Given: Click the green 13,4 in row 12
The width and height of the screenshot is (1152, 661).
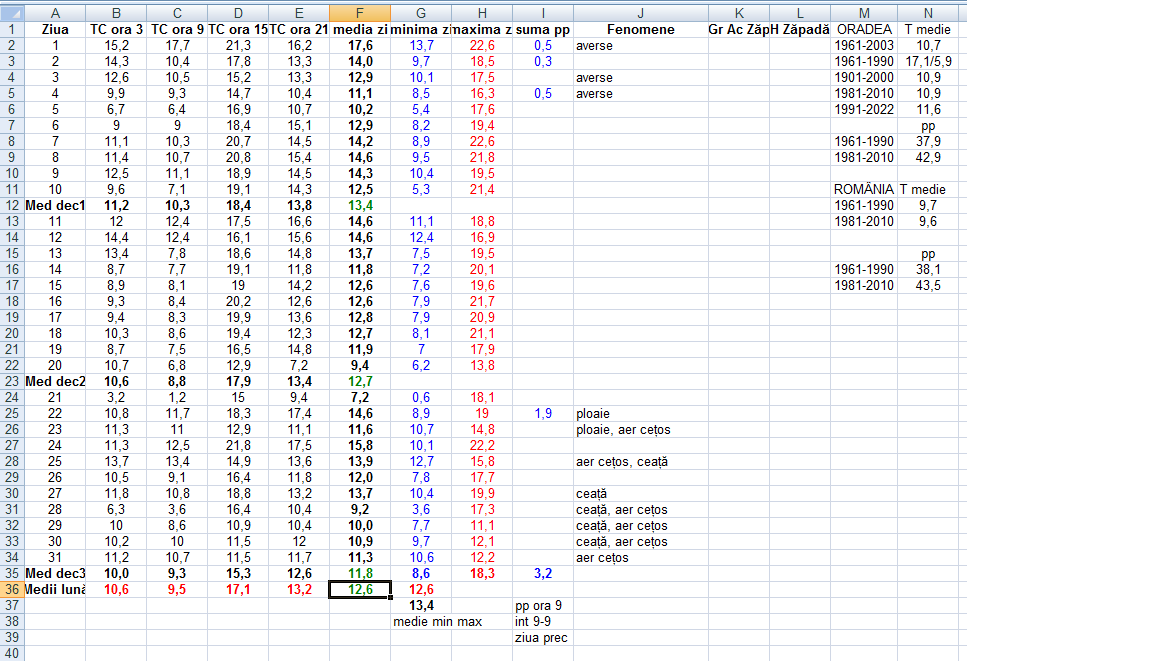Looking at the screenshot, I should (360, 206).
